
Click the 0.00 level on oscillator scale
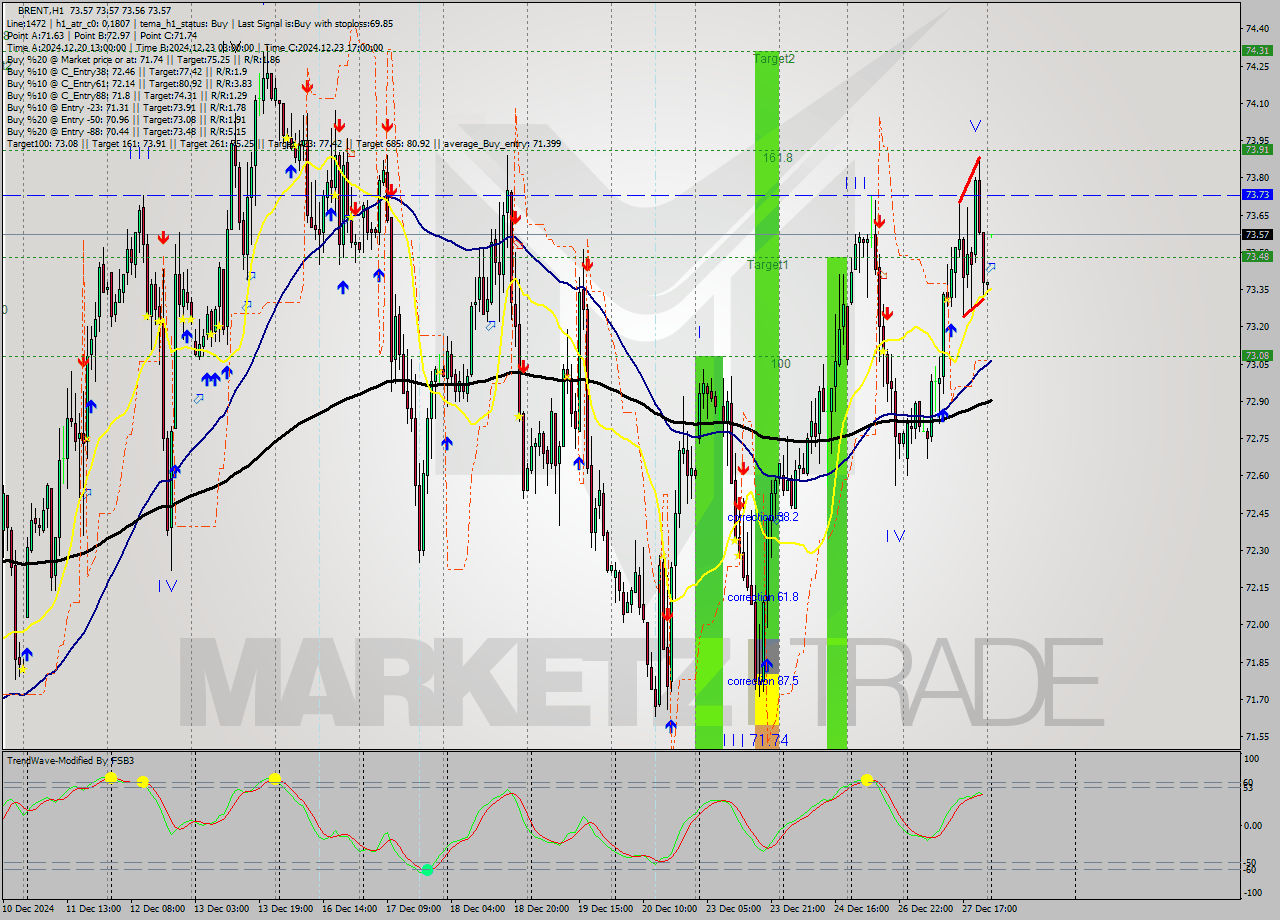click(1254, 825)
